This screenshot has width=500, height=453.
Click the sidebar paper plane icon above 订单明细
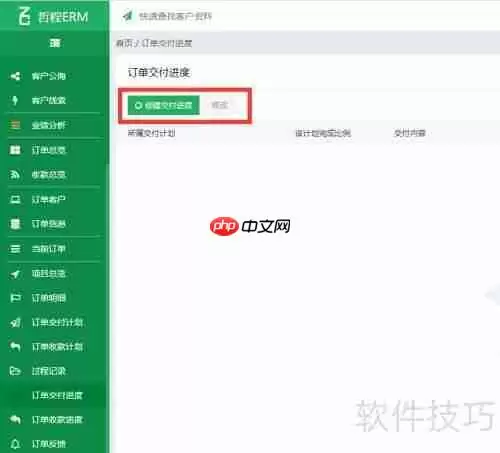click(x=15, y=274)
